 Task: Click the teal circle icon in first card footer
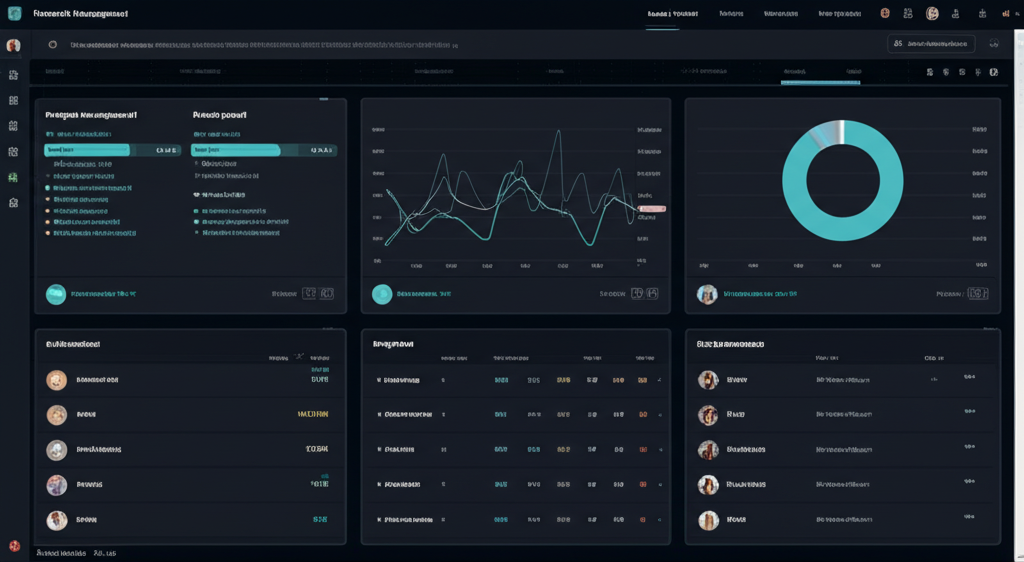coord(56,294)
